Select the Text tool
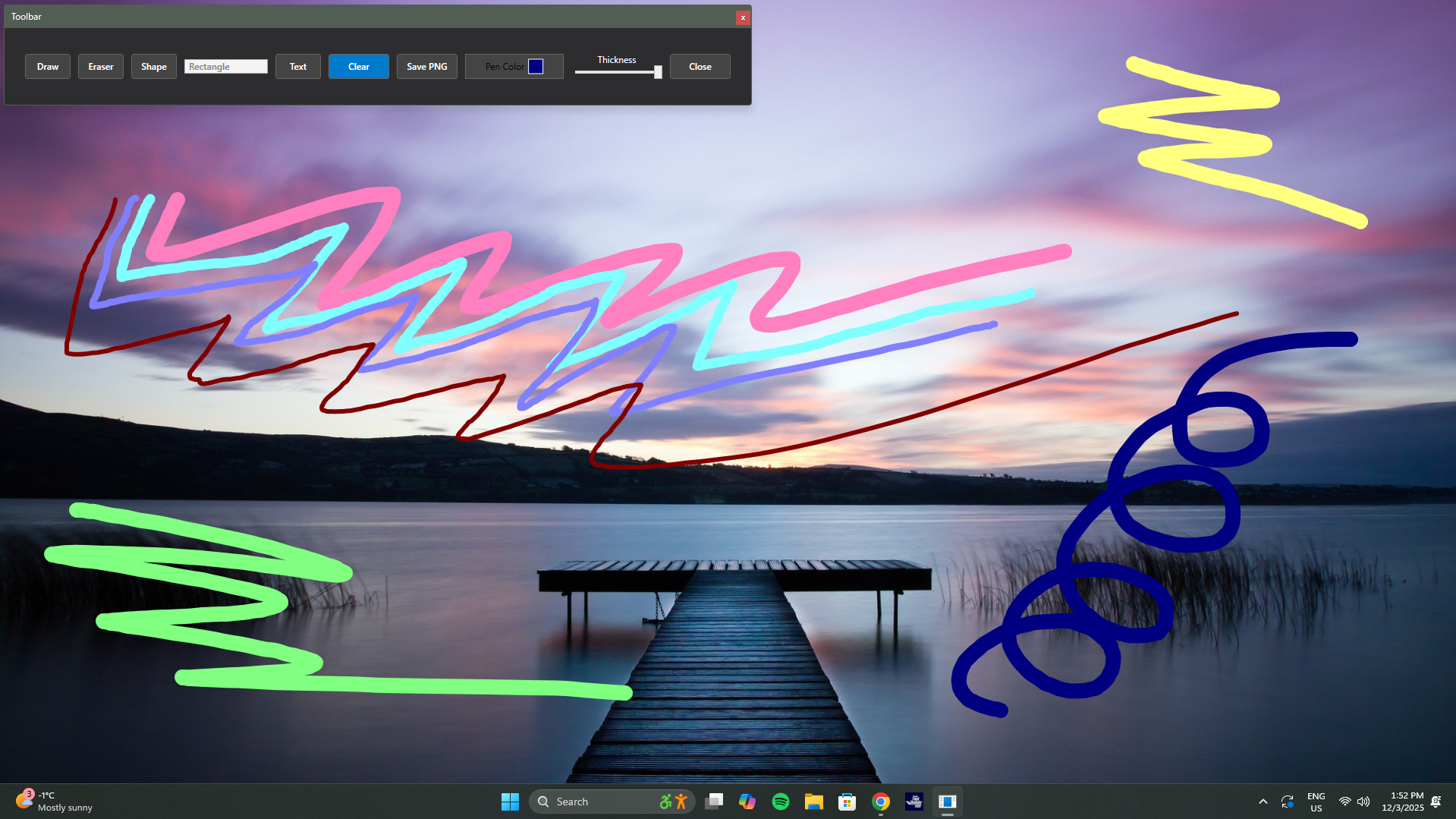Viewport: 1456px width, 819px height. point(298,67)
